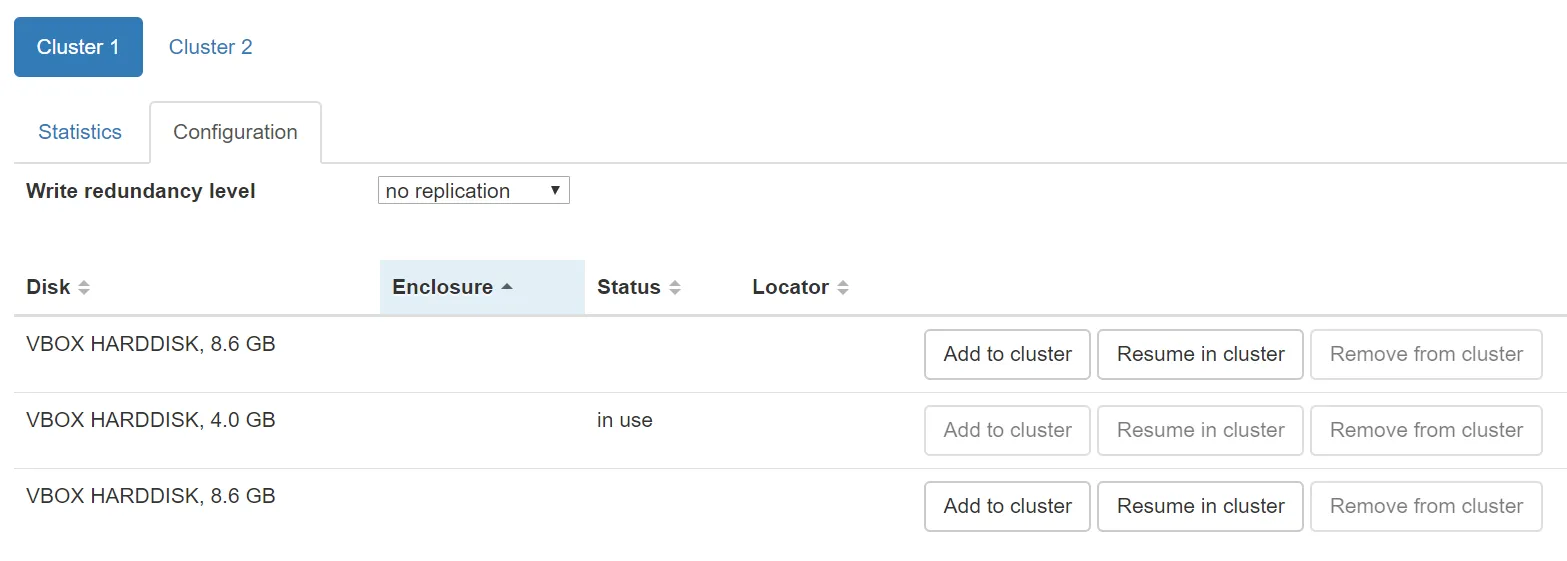
Task: Click the 'in use' status cell
Action: pyautogui.click(x=625, y=420)
